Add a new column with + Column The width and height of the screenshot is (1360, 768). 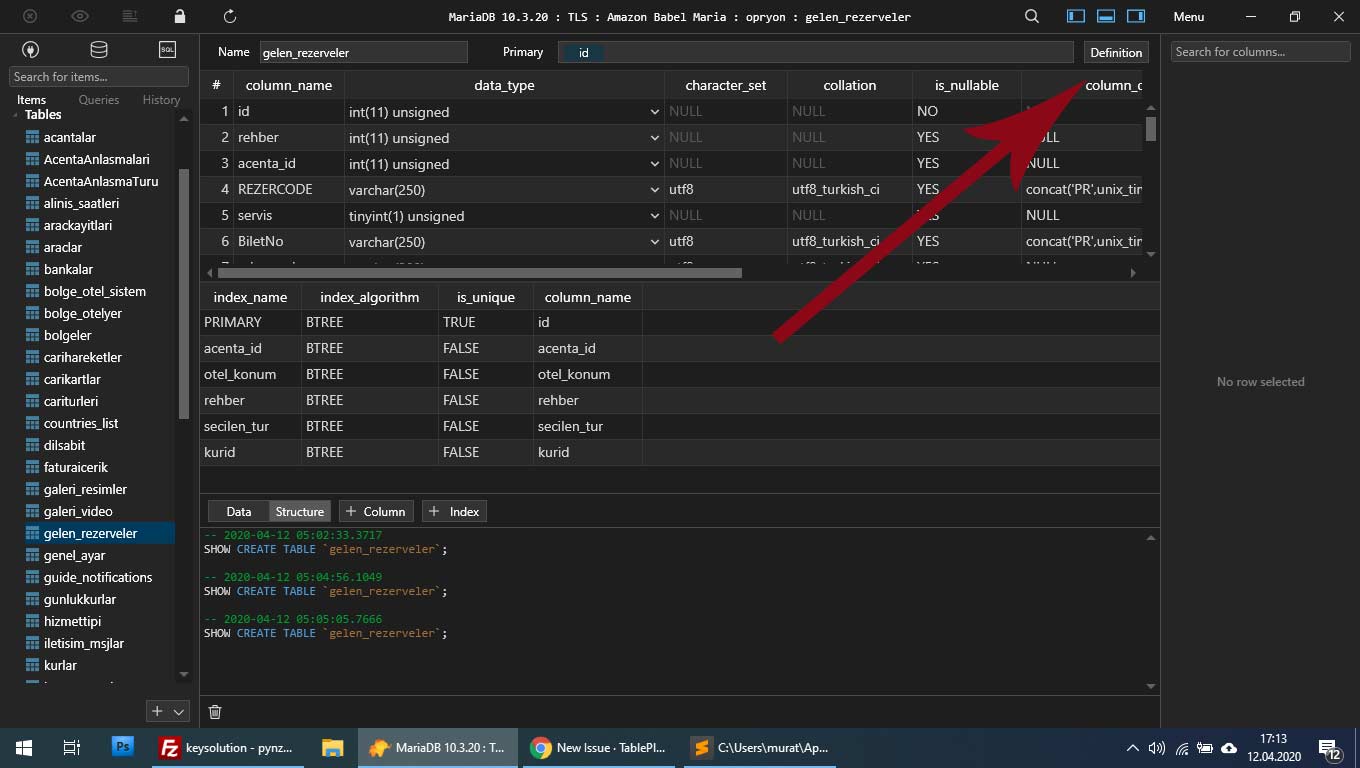pos(376,511)
